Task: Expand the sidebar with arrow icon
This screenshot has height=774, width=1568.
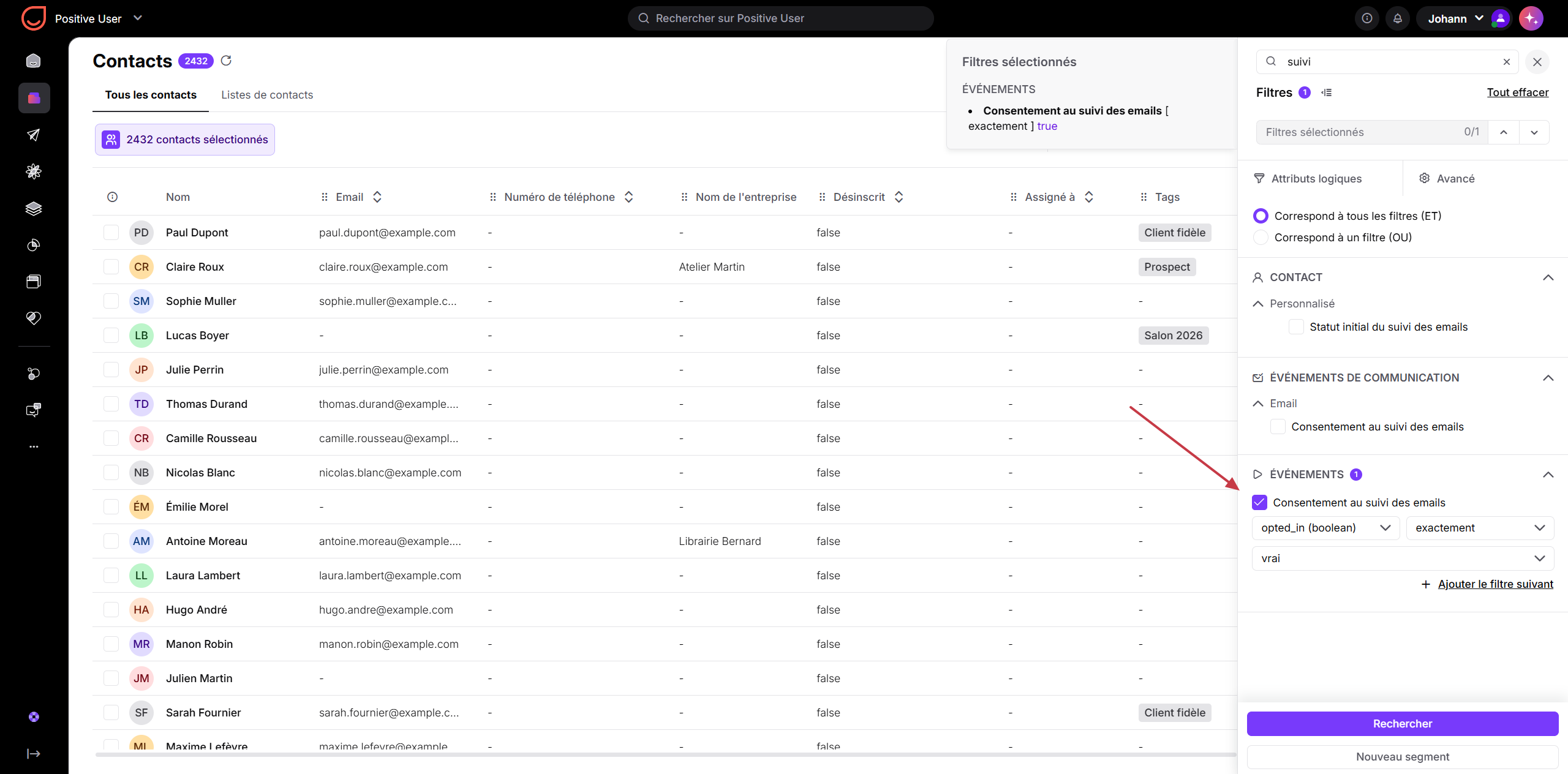Action: (34, 754)
